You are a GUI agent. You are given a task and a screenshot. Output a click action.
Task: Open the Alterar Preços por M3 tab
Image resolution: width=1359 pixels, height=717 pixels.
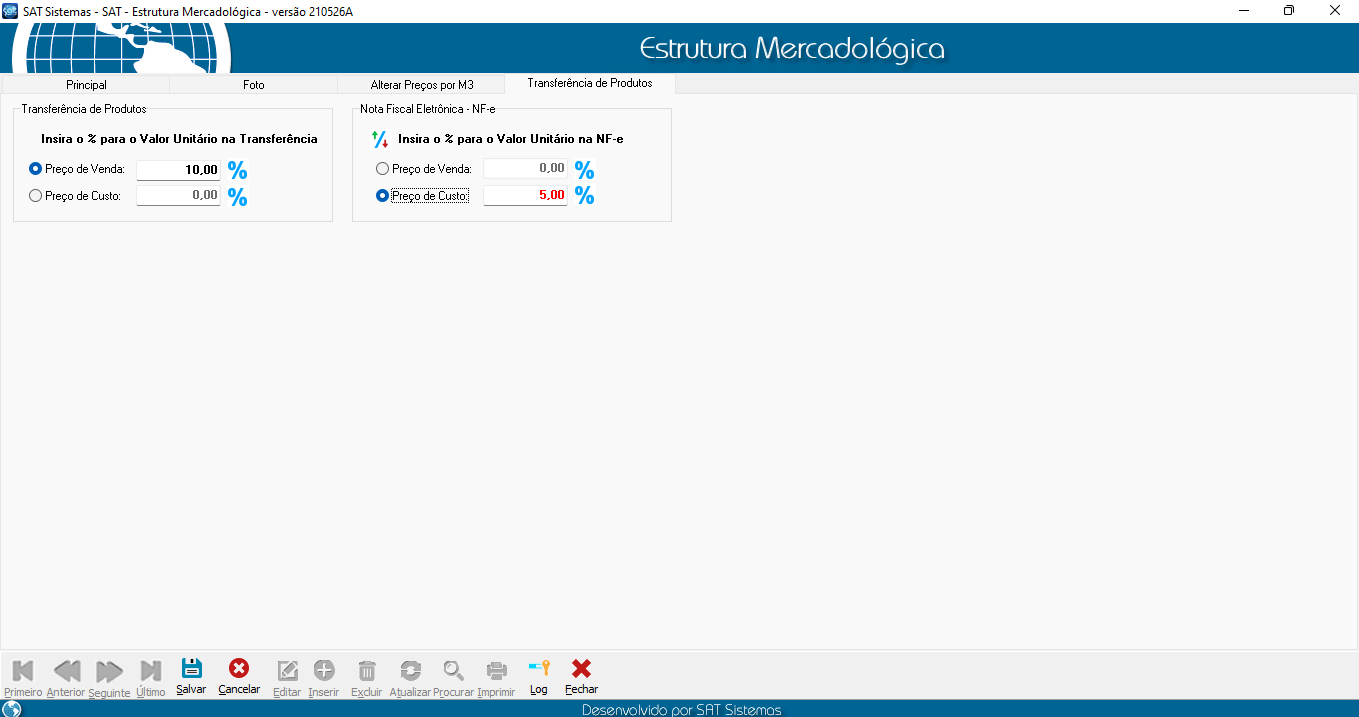click(x=422, y=85)
